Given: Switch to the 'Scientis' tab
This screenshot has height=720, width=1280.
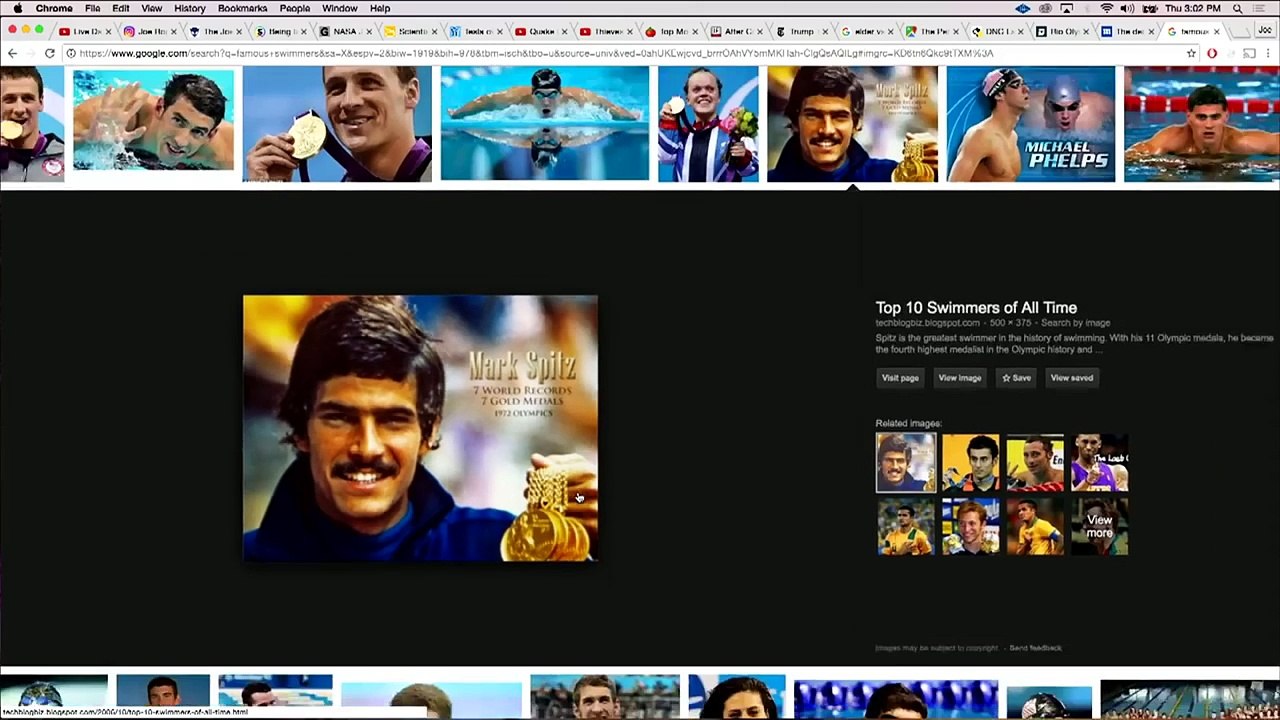Looking at the screenshot, I should pyautogui.click(x=409, y=31).
